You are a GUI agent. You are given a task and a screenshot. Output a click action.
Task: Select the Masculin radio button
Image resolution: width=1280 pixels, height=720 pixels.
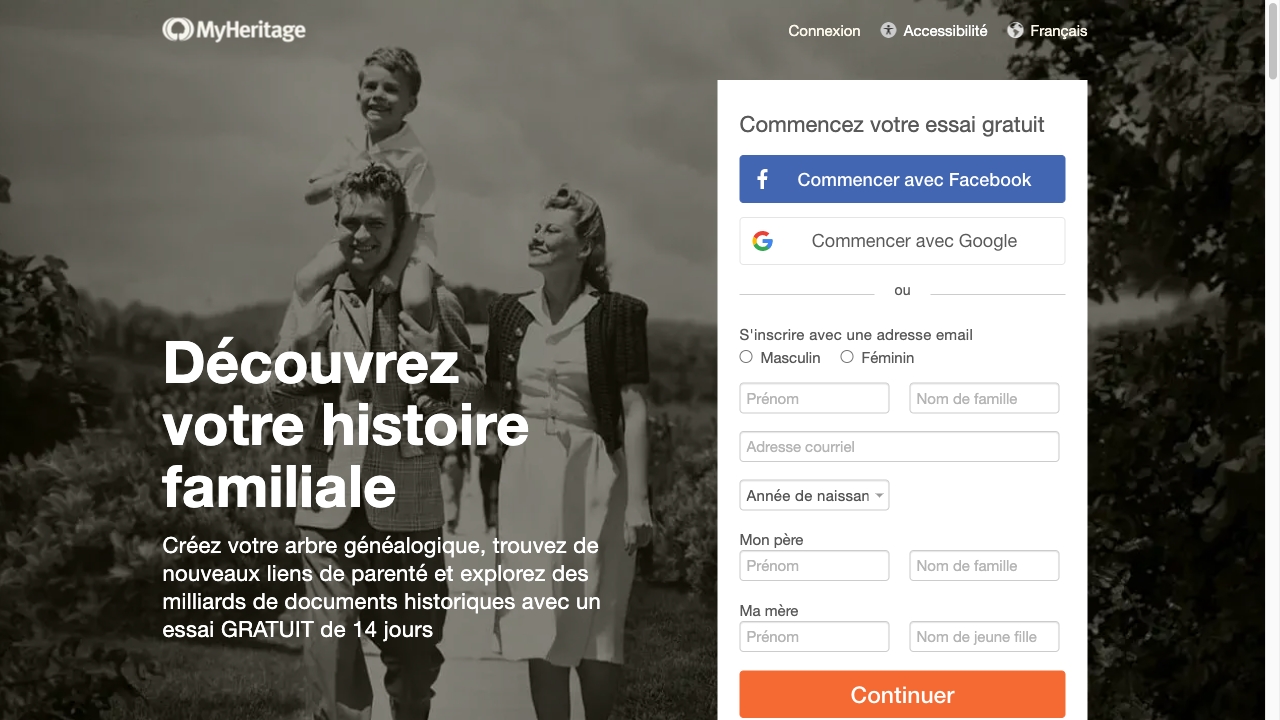tap(746, 357)
